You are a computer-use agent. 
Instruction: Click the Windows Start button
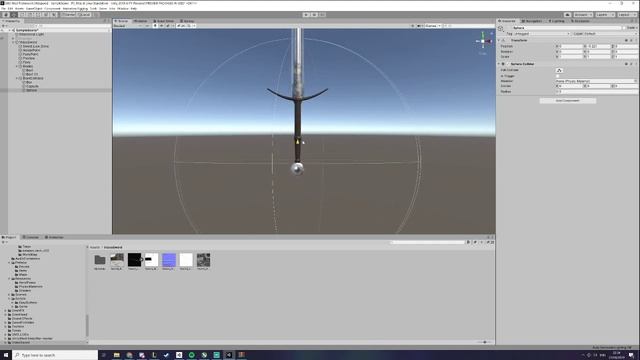pos(6,355)
